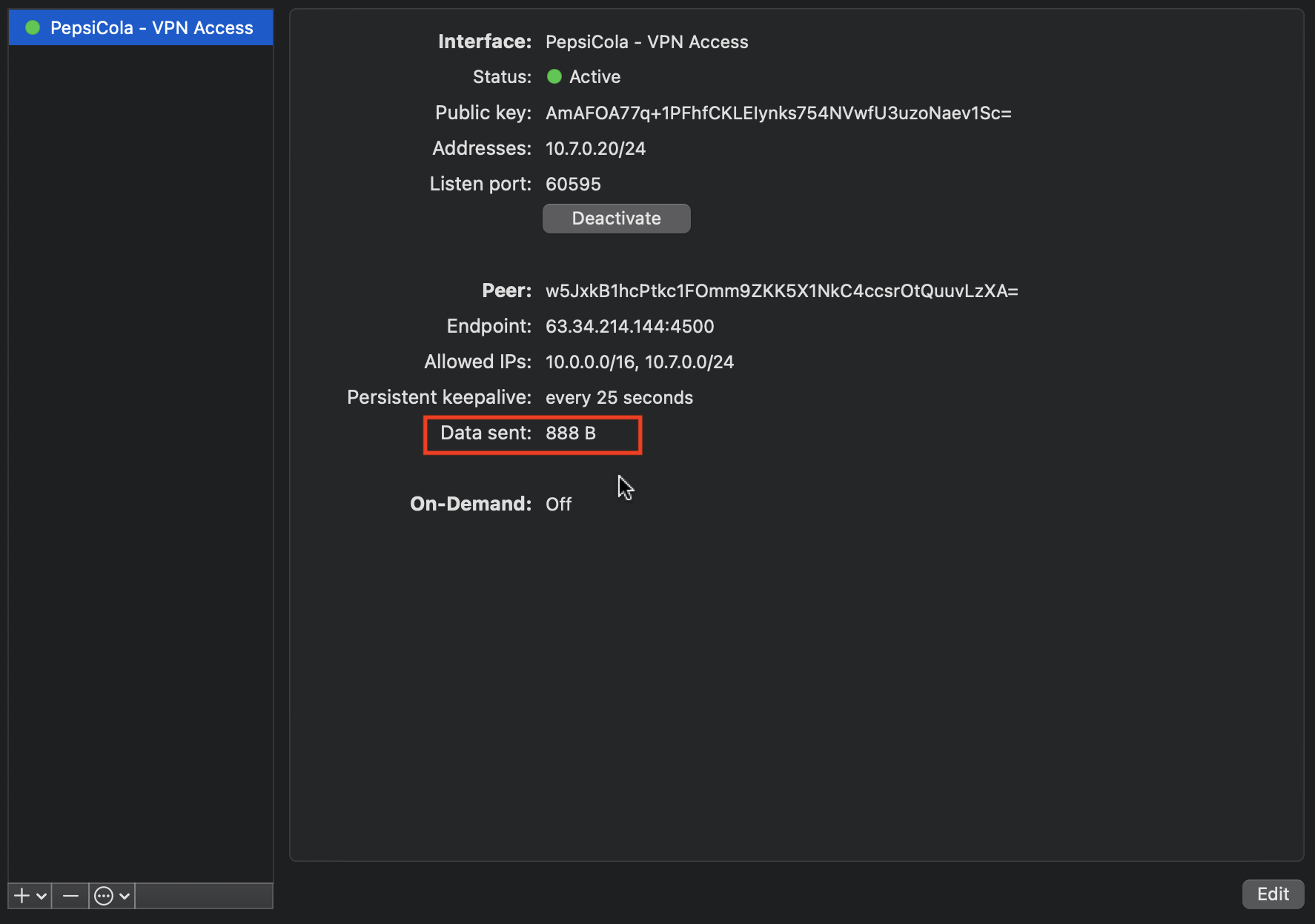This screenshot has height=924, width=1315.
Task: Click the ellipsis circle actions icon
Action: (104, 896)
